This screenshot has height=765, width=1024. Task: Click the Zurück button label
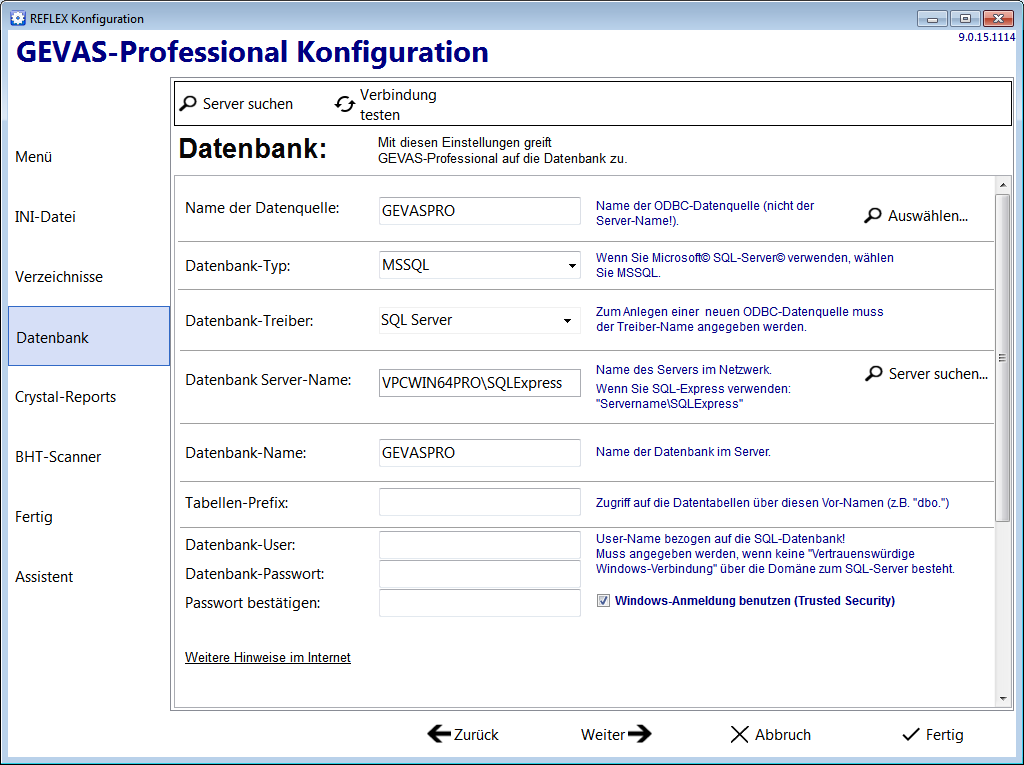tap(476, 735)
